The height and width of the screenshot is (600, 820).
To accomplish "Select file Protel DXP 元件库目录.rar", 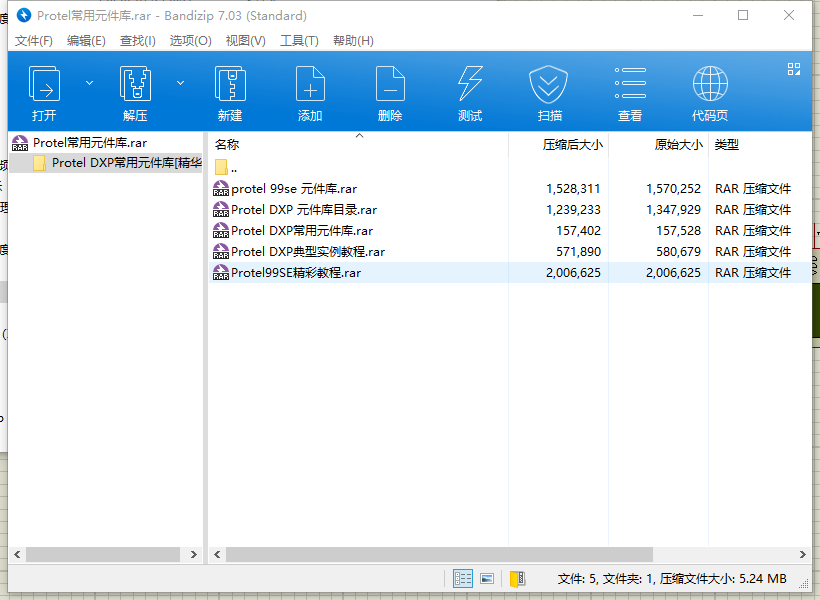I will click(x=304, y=210).
